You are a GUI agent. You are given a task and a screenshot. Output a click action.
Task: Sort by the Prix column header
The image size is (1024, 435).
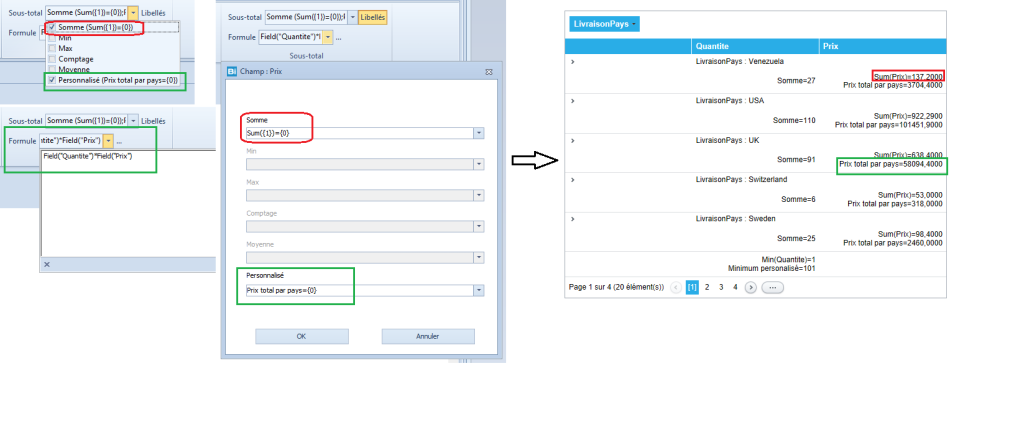882,46
